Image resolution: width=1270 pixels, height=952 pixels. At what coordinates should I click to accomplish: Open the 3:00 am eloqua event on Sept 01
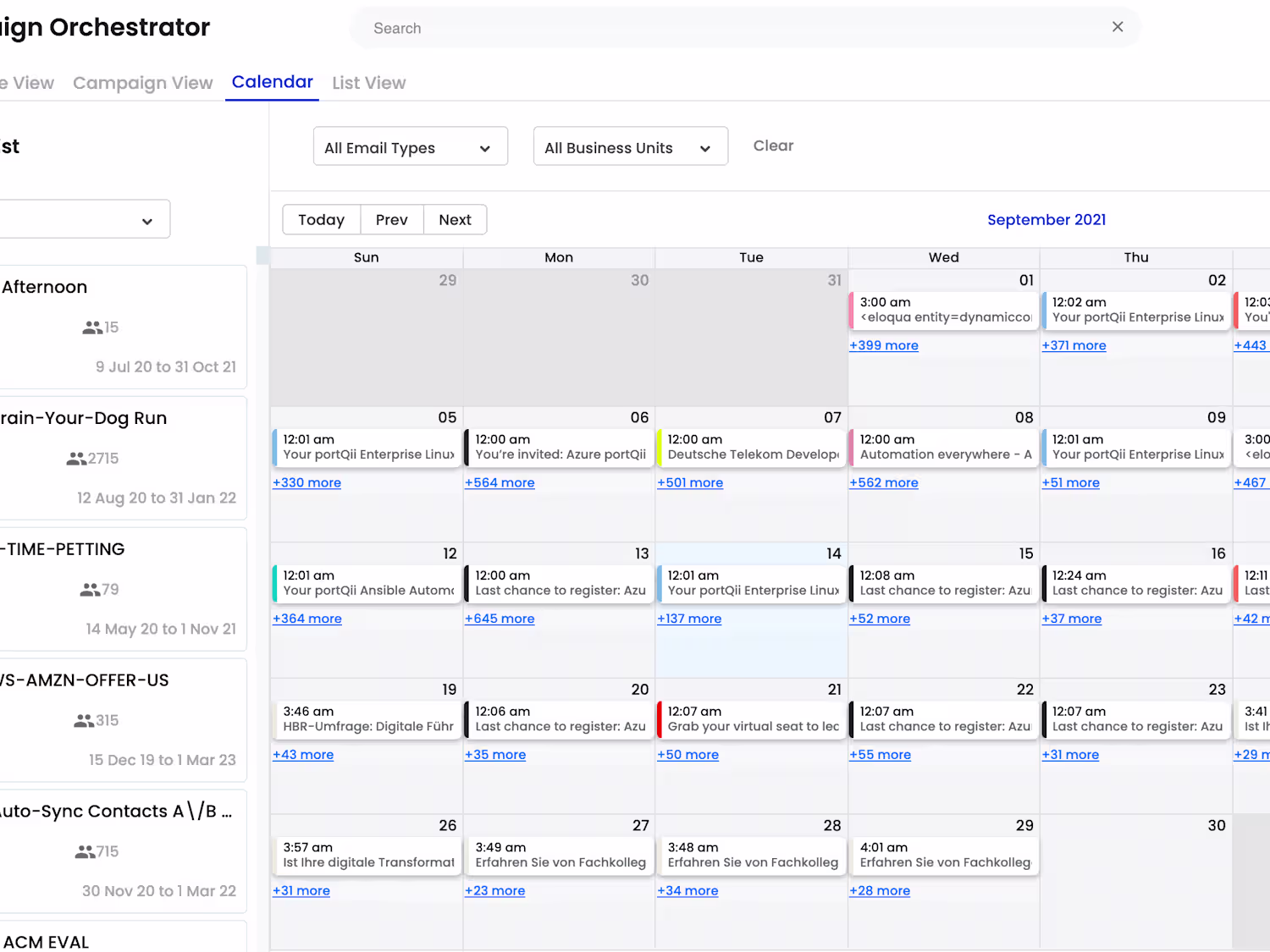tap(945, 310)
